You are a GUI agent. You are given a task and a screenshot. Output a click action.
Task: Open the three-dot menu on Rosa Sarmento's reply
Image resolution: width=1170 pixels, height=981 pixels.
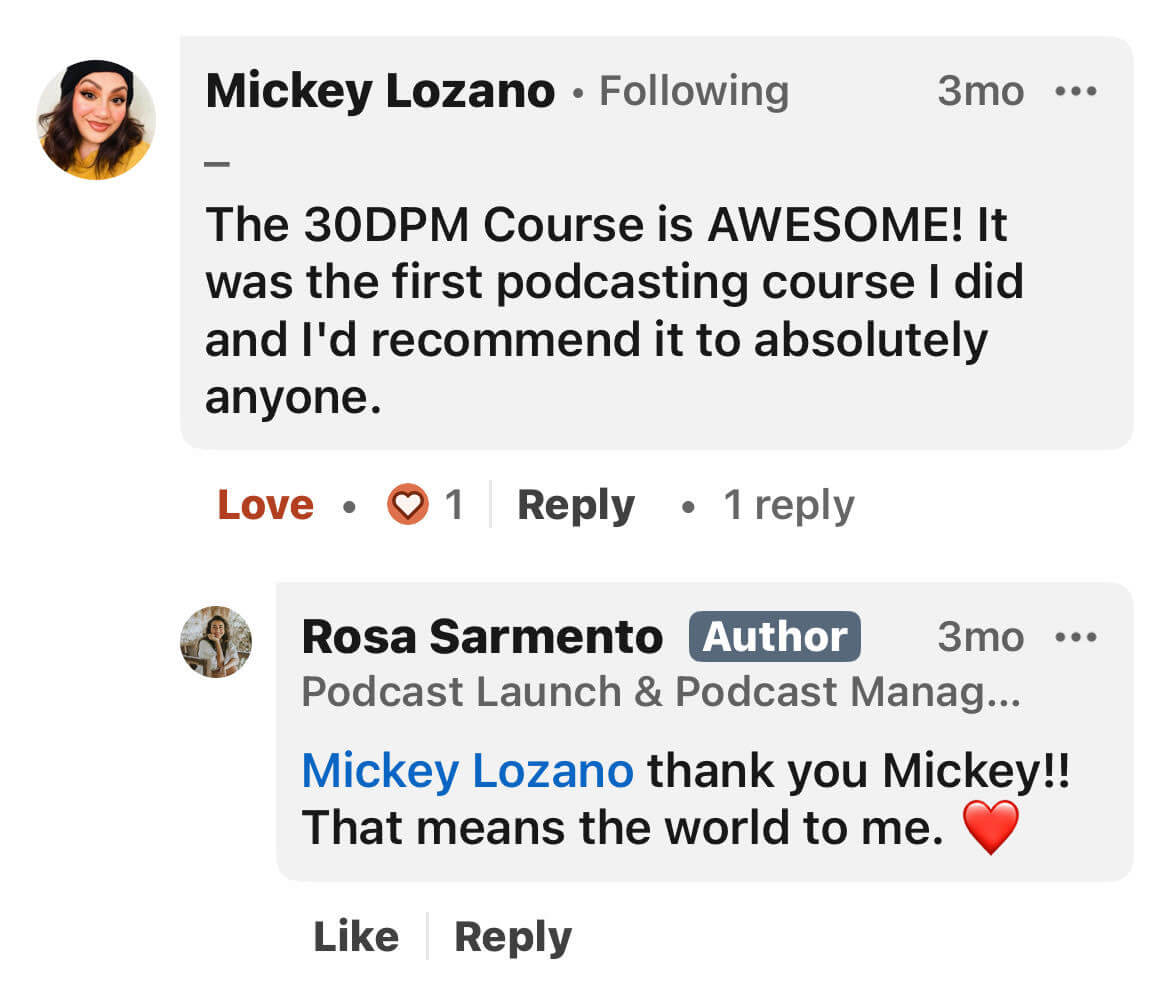click(x=1076, y=637)
